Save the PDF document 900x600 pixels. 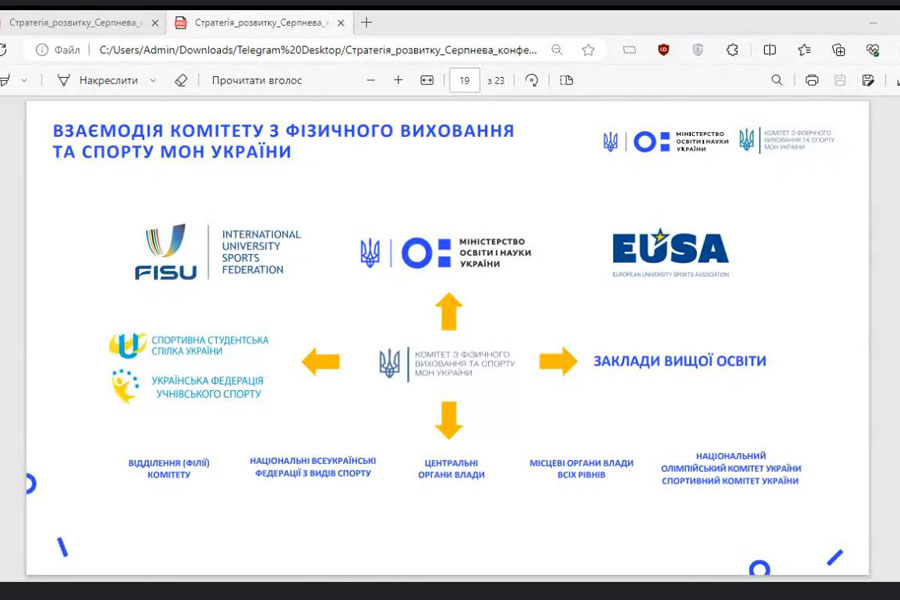click(840, 80)
